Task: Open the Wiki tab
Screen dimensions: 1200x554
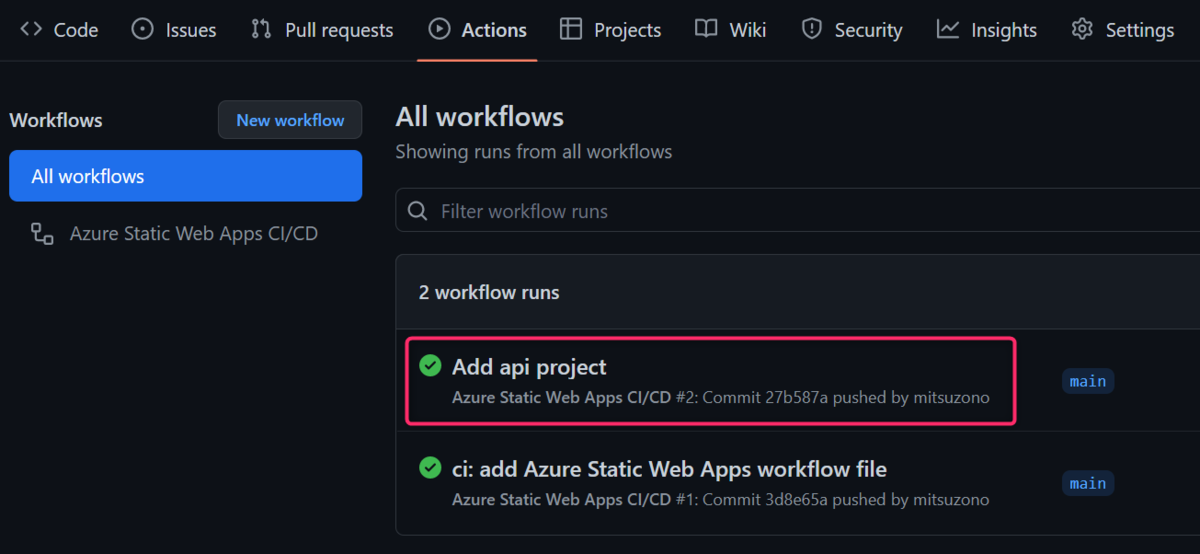Action: click(731, 30)
